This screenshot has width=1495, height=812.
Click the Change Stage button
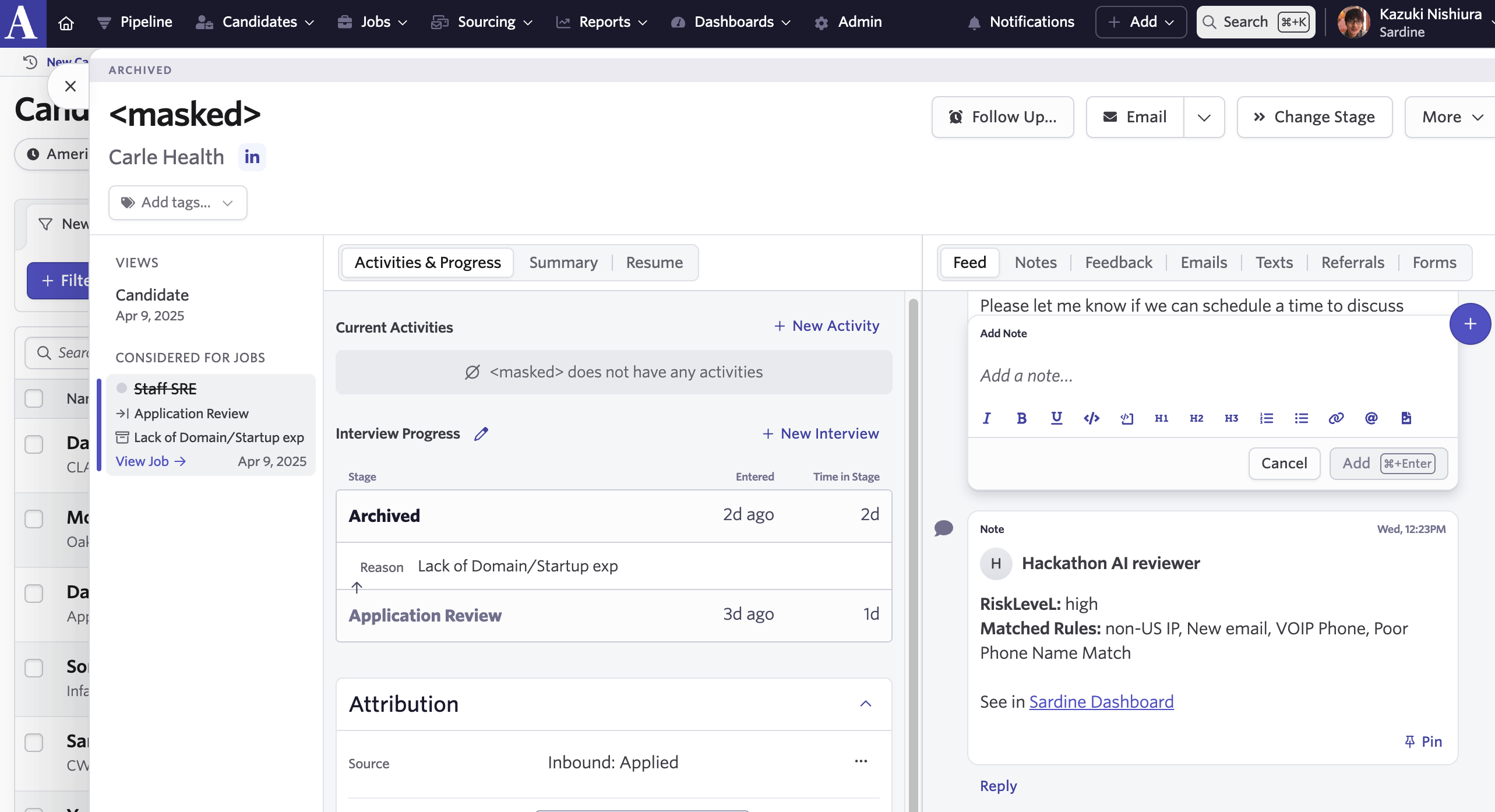1314,117
